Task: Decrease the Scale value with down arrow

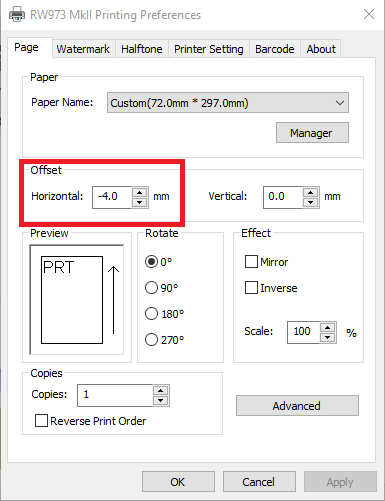Action: (328, 337)
